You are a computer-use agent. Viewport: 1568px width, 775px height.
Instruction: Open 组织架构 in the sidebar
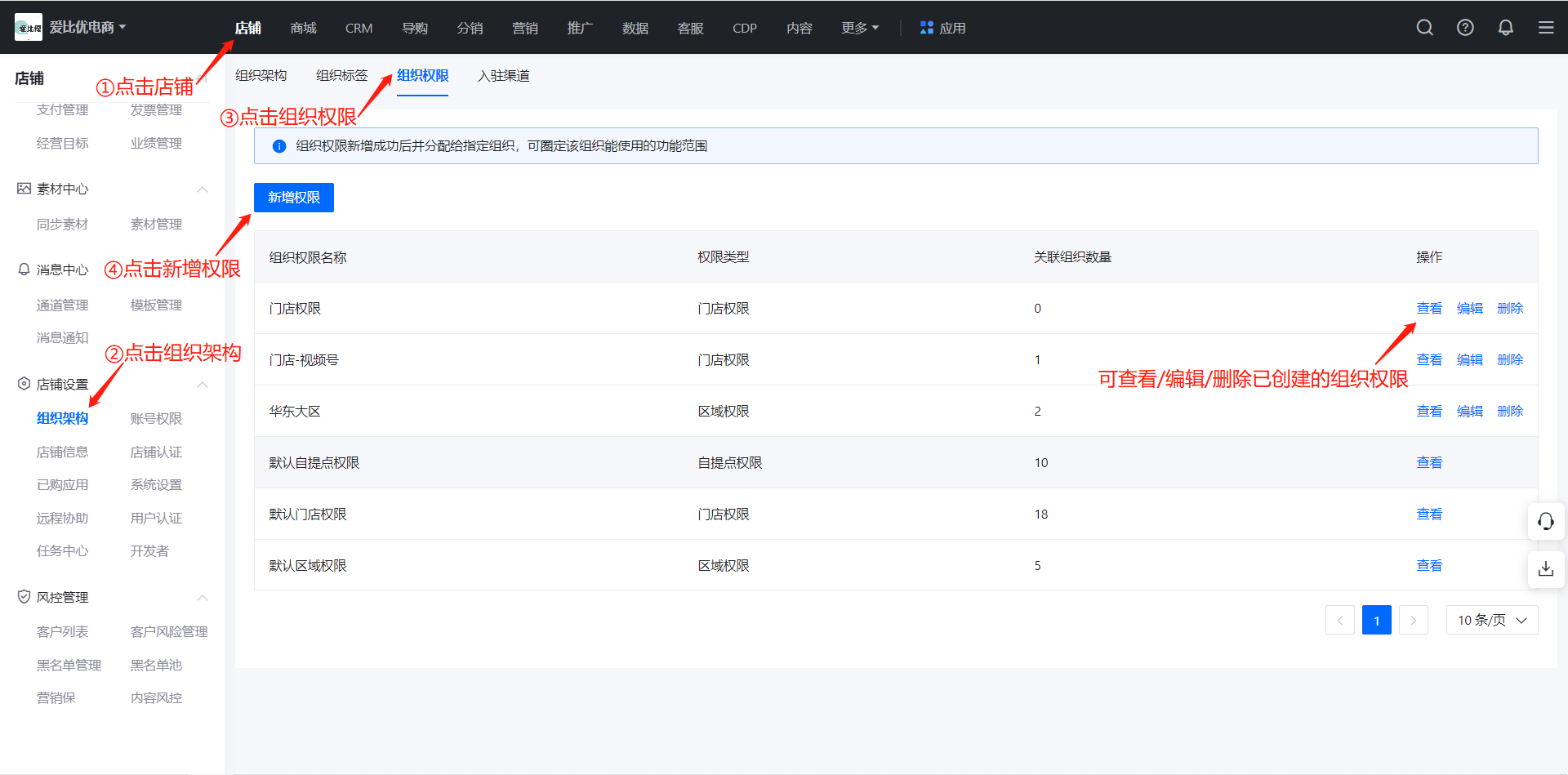pos(62,418)
